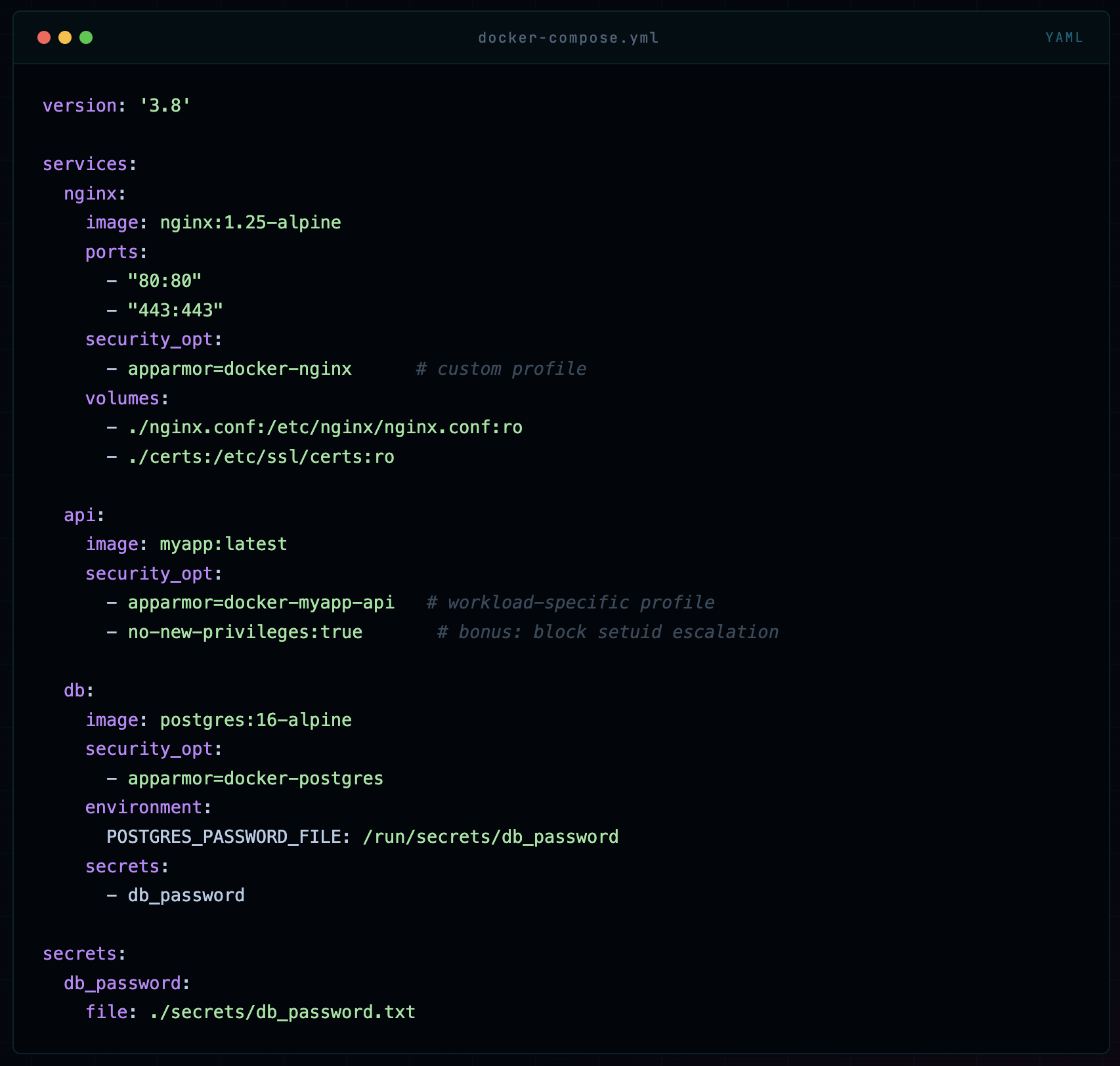Click the "# custom profile" comment
Viewport: 1120px width, 1066px height.
tap(501, 369)
